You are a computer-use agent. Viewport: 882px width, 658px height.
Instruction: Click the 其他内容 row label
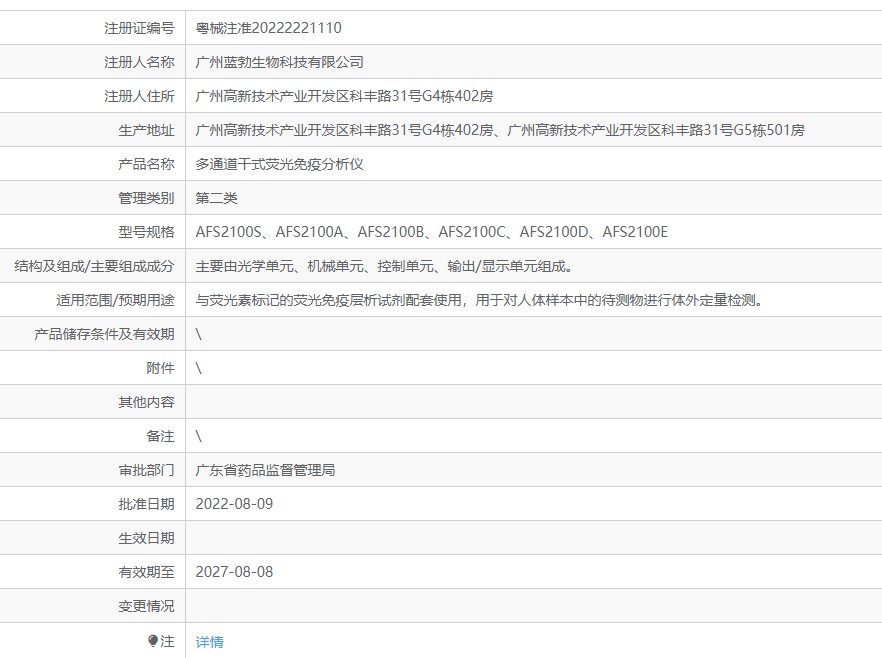(146, 402)
